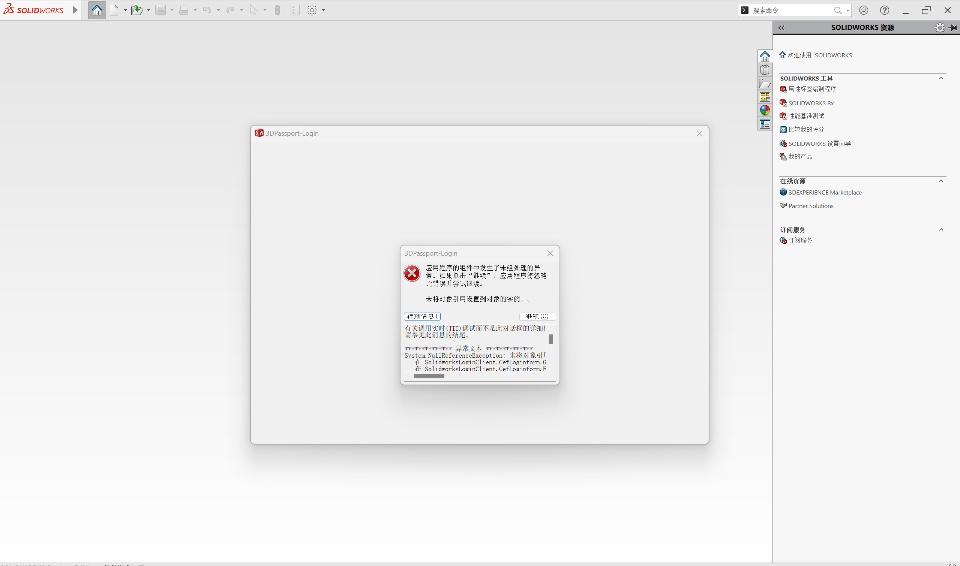
Task: Open the Welcome to SOLIDWORKS link
Action: pos(816,55)
